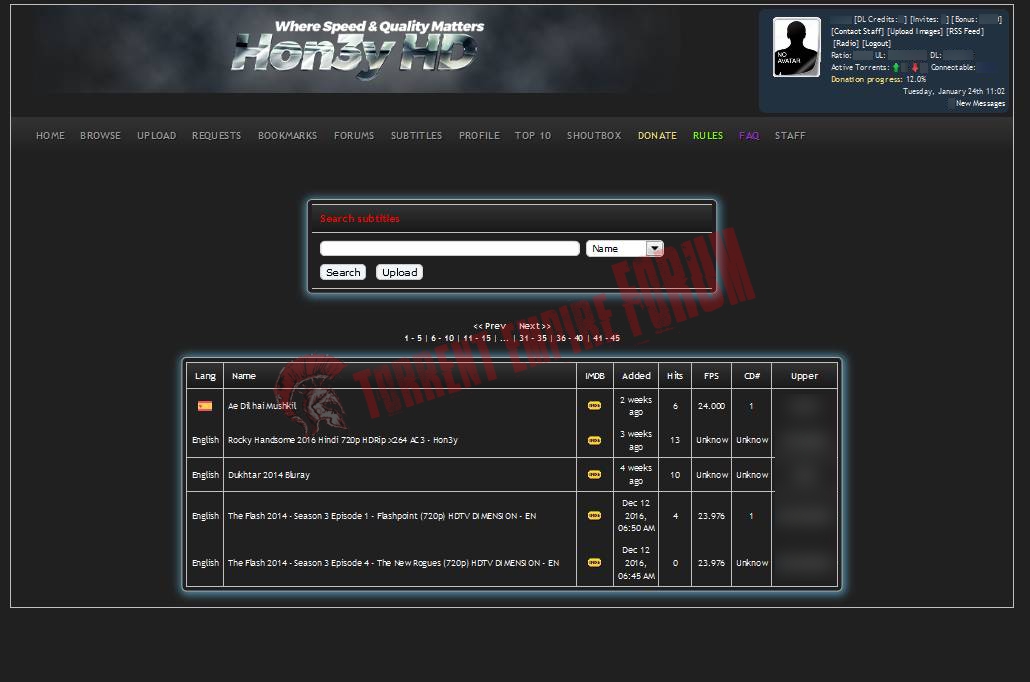
Task: Click red download arrow beside Active Torrents
Action: click(914, 68)
